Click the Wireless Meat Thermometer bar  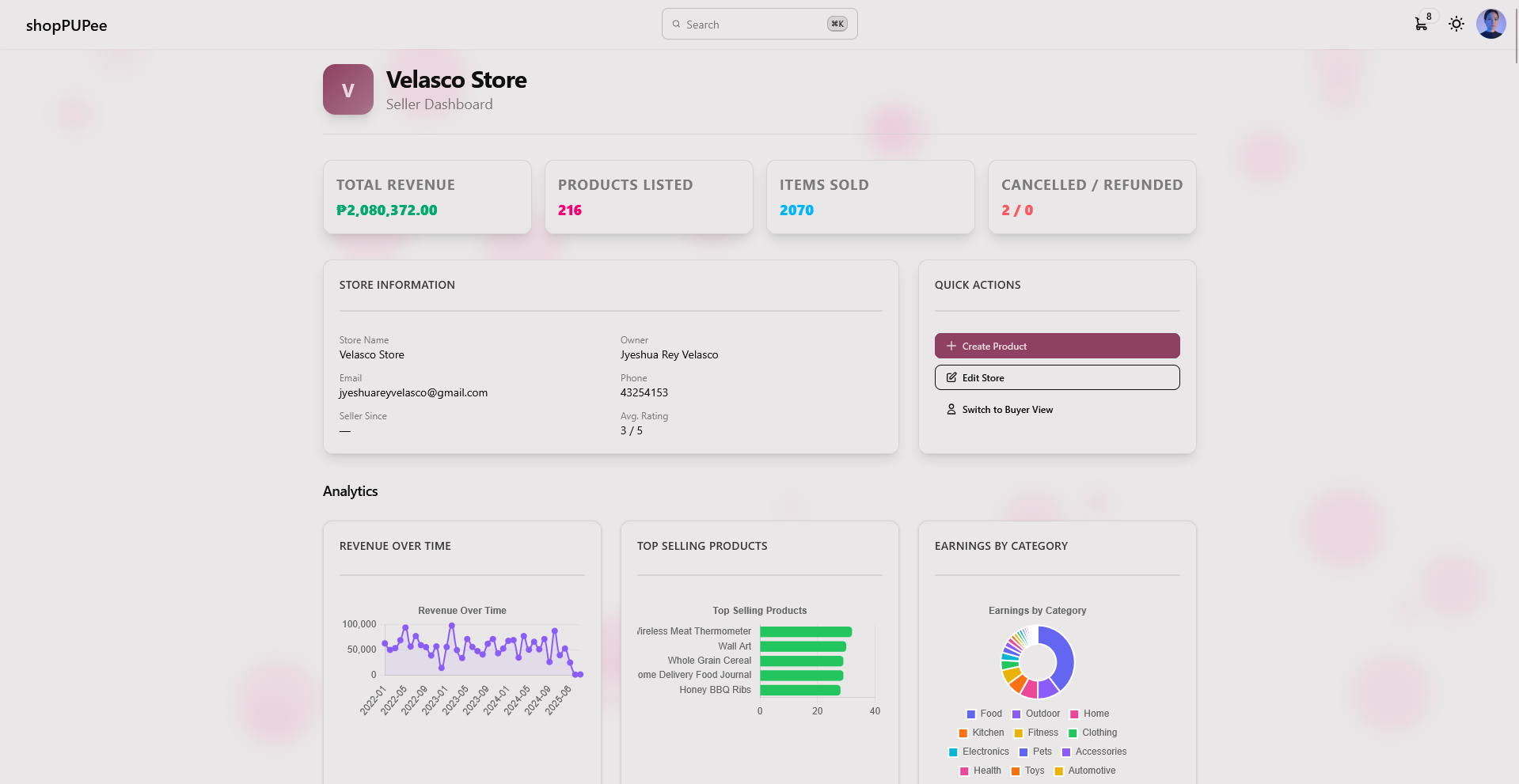pos(806,632)
